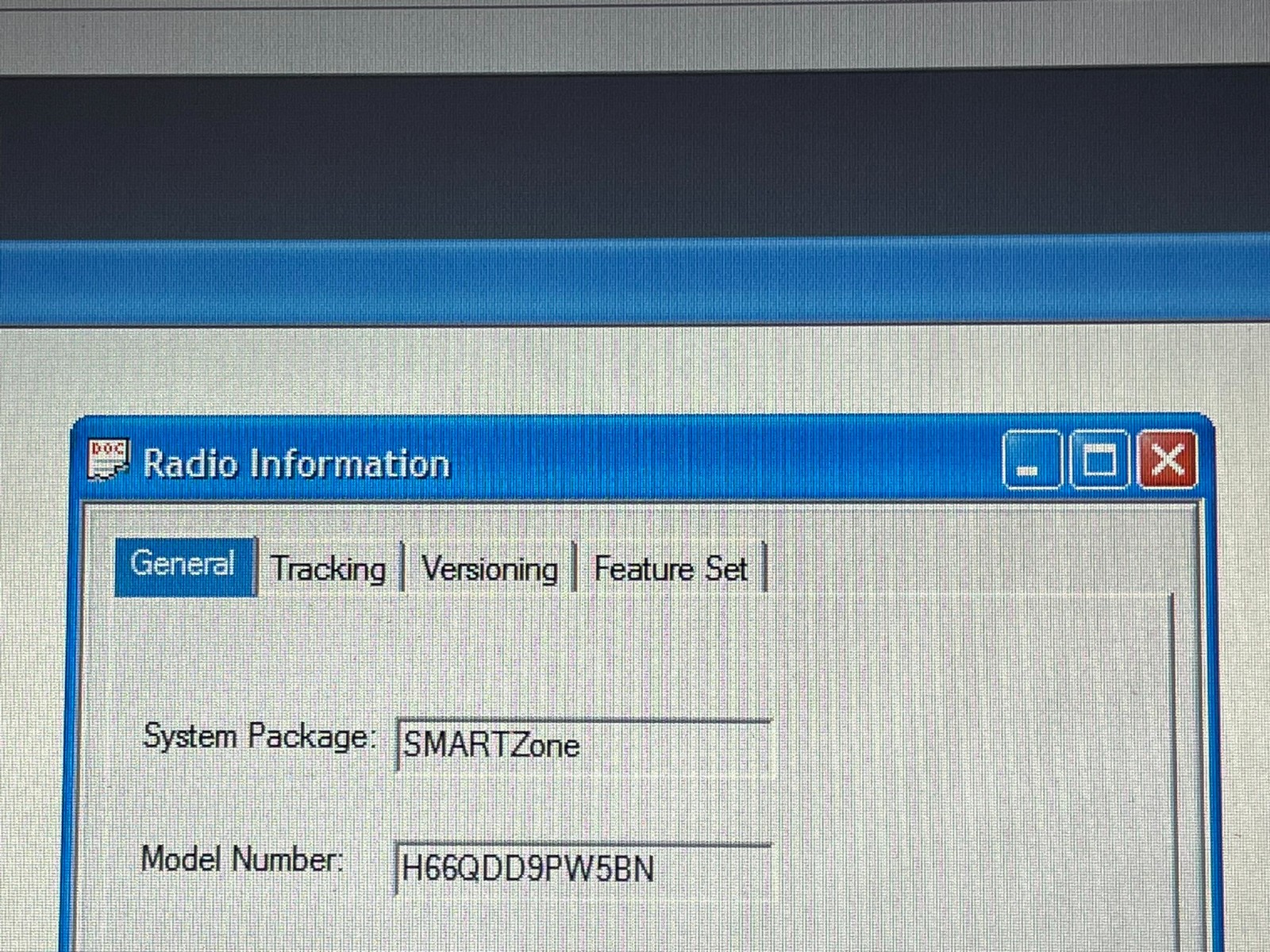Click the System Package field showing SMARTZone
Screen dimensions: 1270x952
pos(583,745)
